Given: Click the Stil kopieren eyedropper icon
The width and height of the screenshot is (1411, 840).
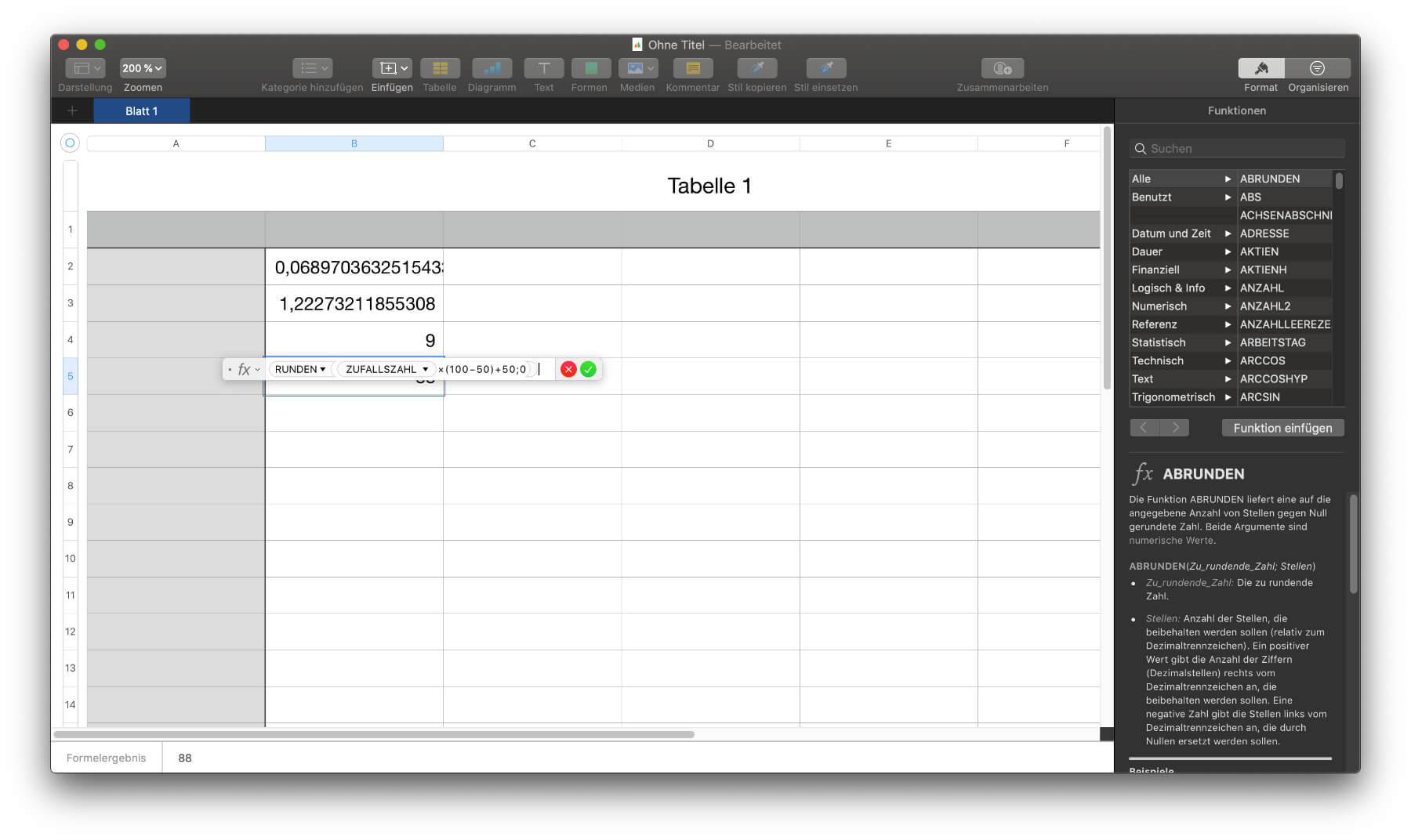Looking at the screenshot, I should (x=756, y=69).
